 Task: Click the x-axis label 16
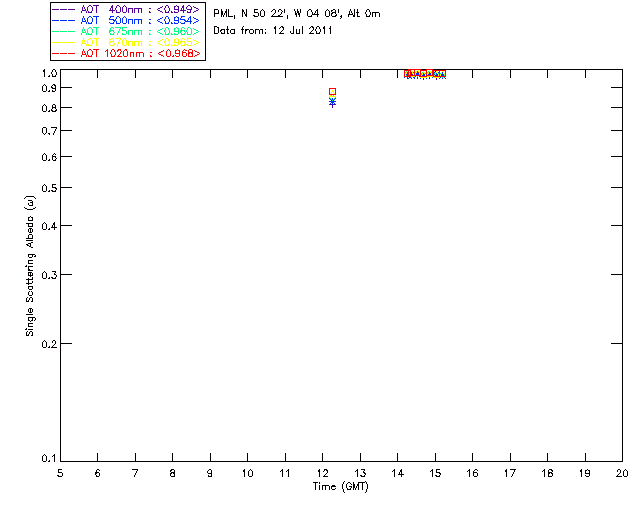click(472, 473)
